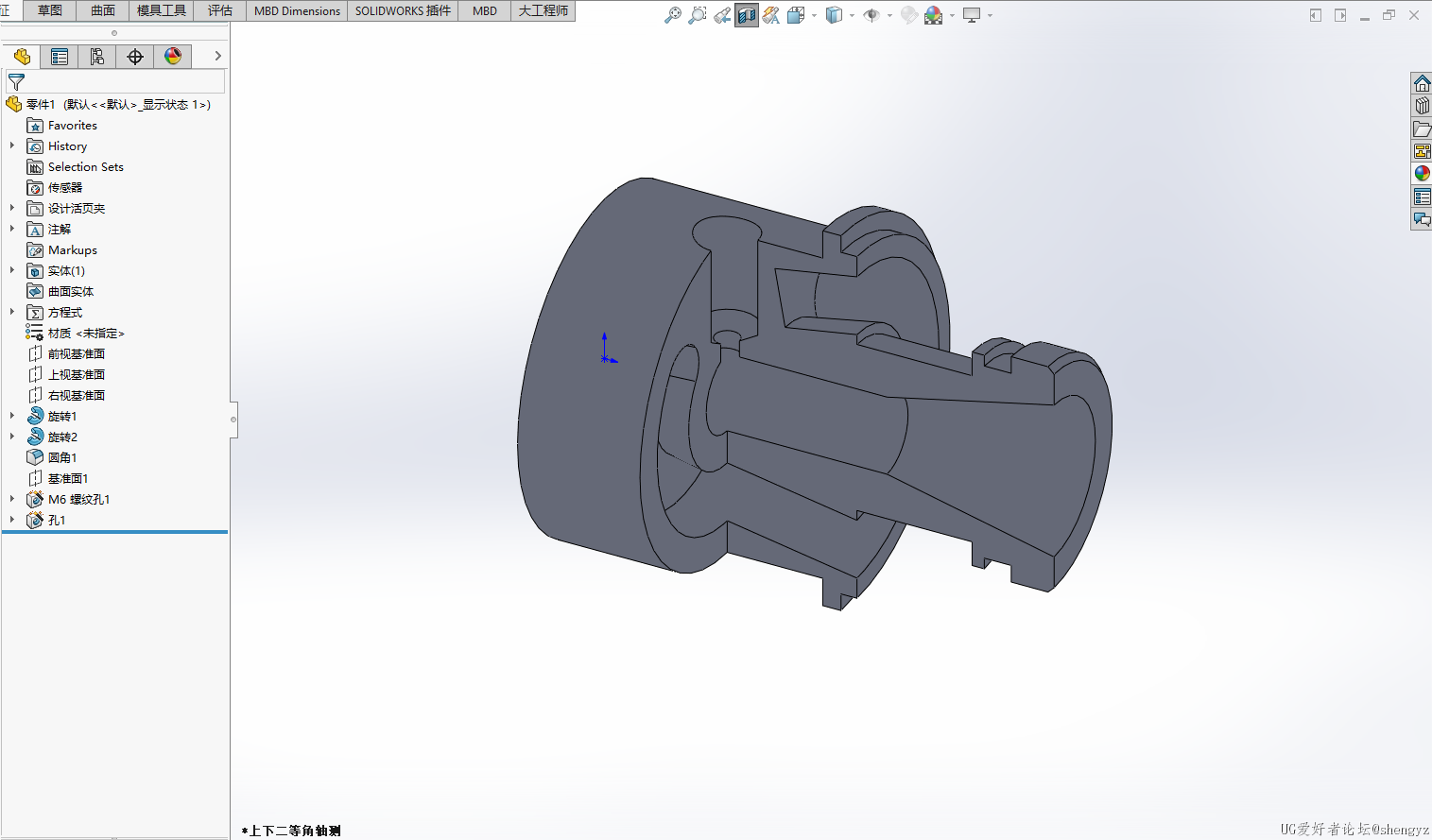Open ConfigurationManager tab icon
This screenshot has width=1432, height=840.
pos(97,57)
